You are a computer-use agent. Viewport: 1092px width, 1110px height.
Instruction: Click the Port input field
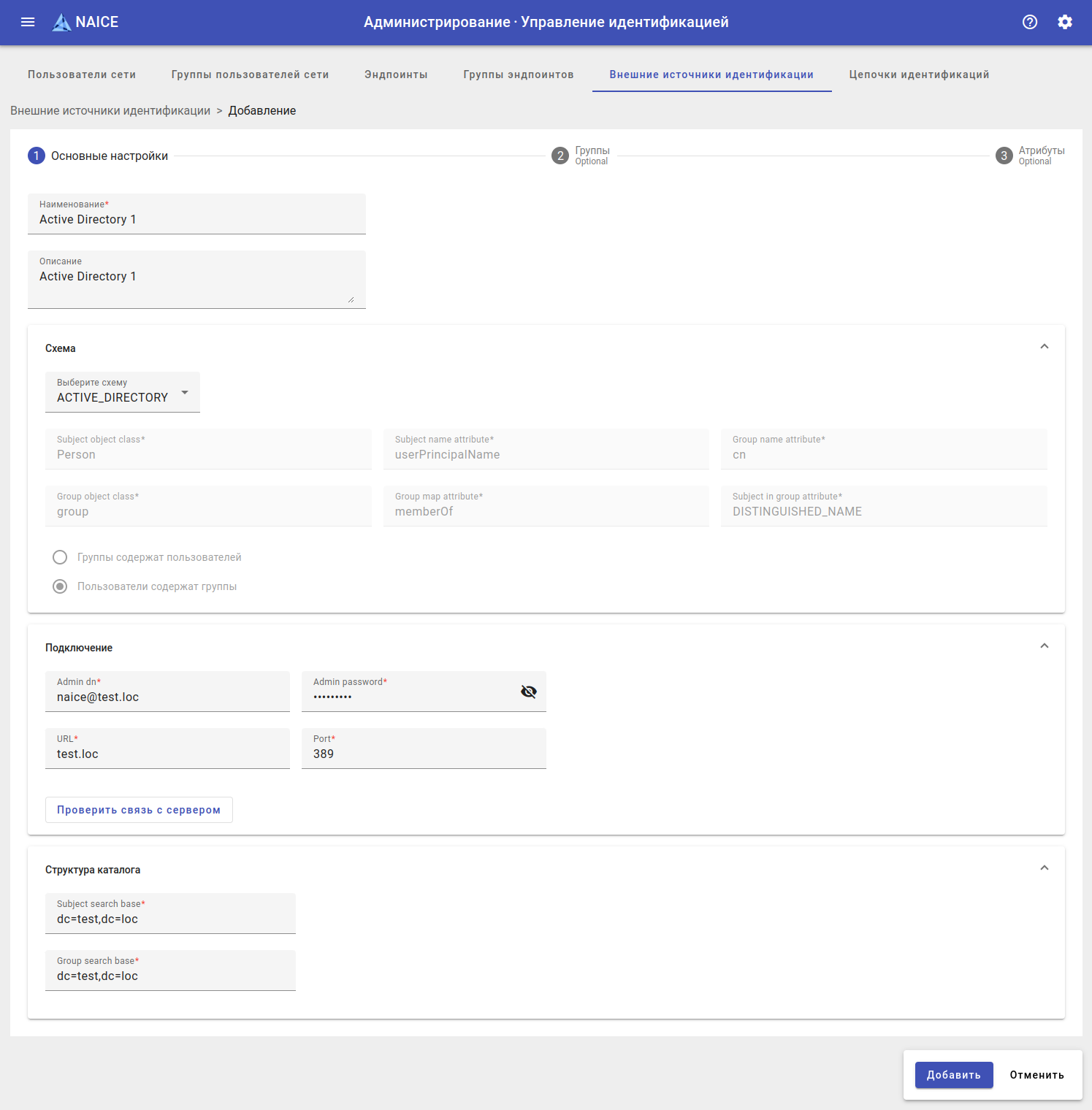click(x=424, y=754)
